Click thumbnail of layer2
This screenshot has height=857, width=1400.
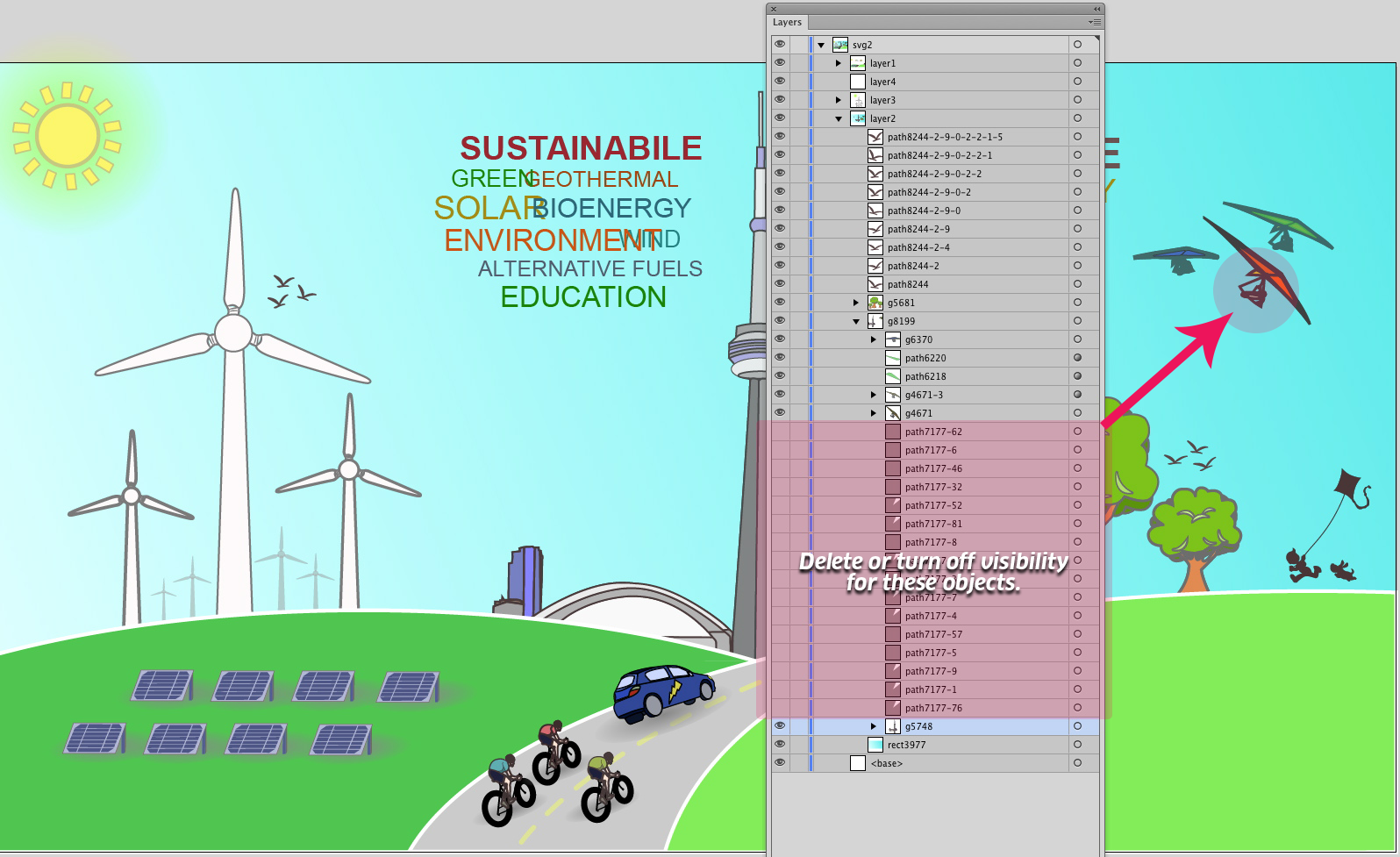858,118
